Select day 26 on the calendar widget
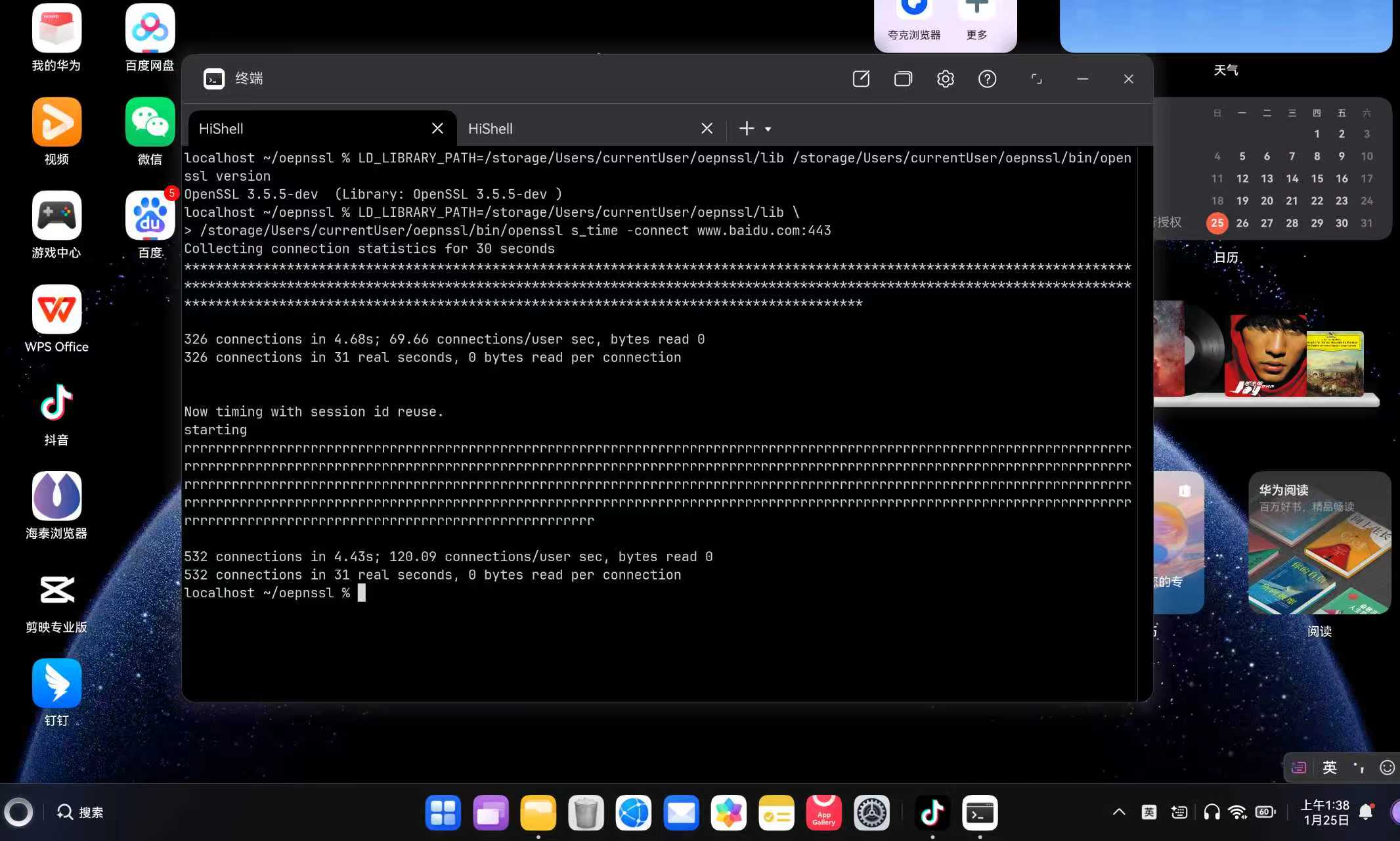1400x841 pixels. [x=1242, y=223]
